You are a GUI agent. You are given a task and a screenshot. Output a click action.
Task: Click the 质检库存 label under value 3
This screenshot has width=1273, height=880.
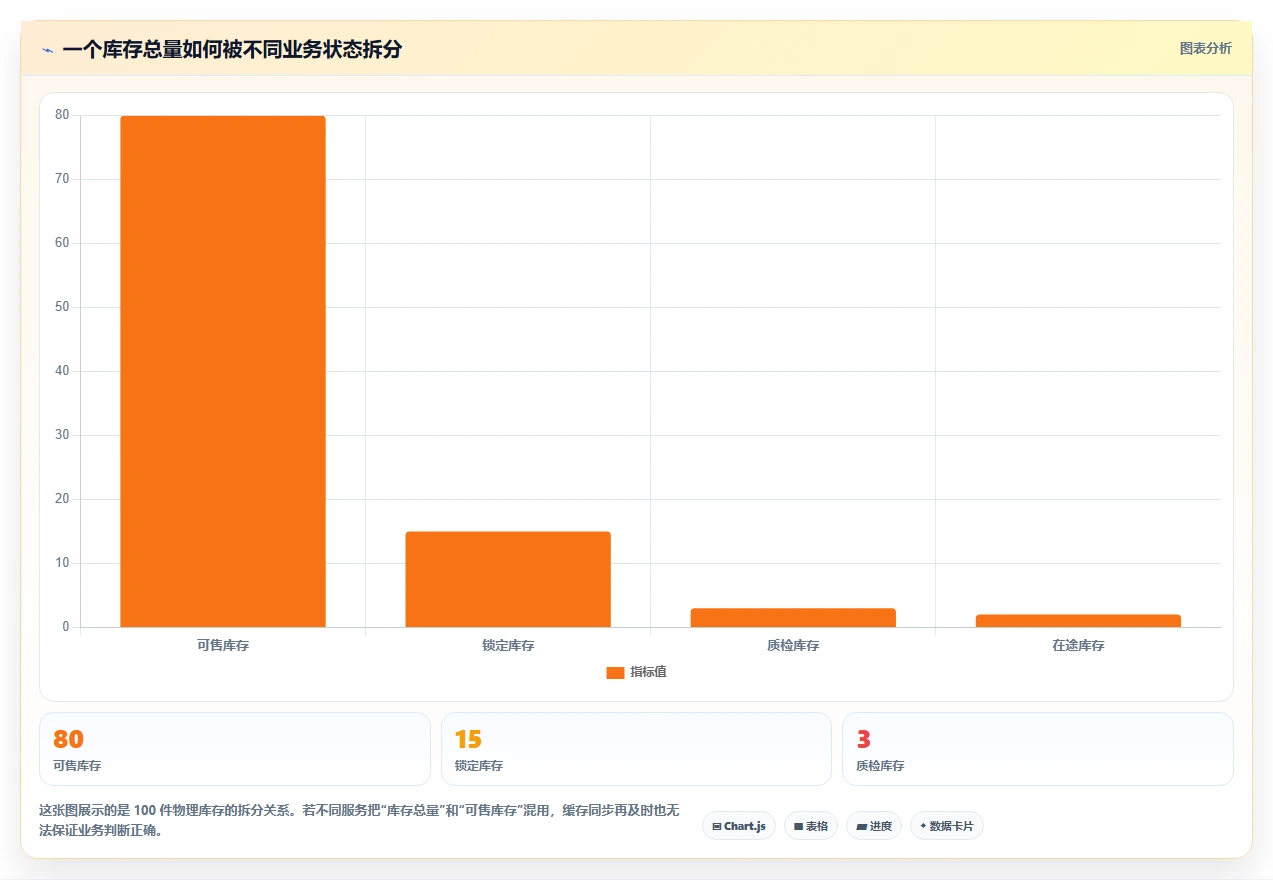tap(880, 766)
